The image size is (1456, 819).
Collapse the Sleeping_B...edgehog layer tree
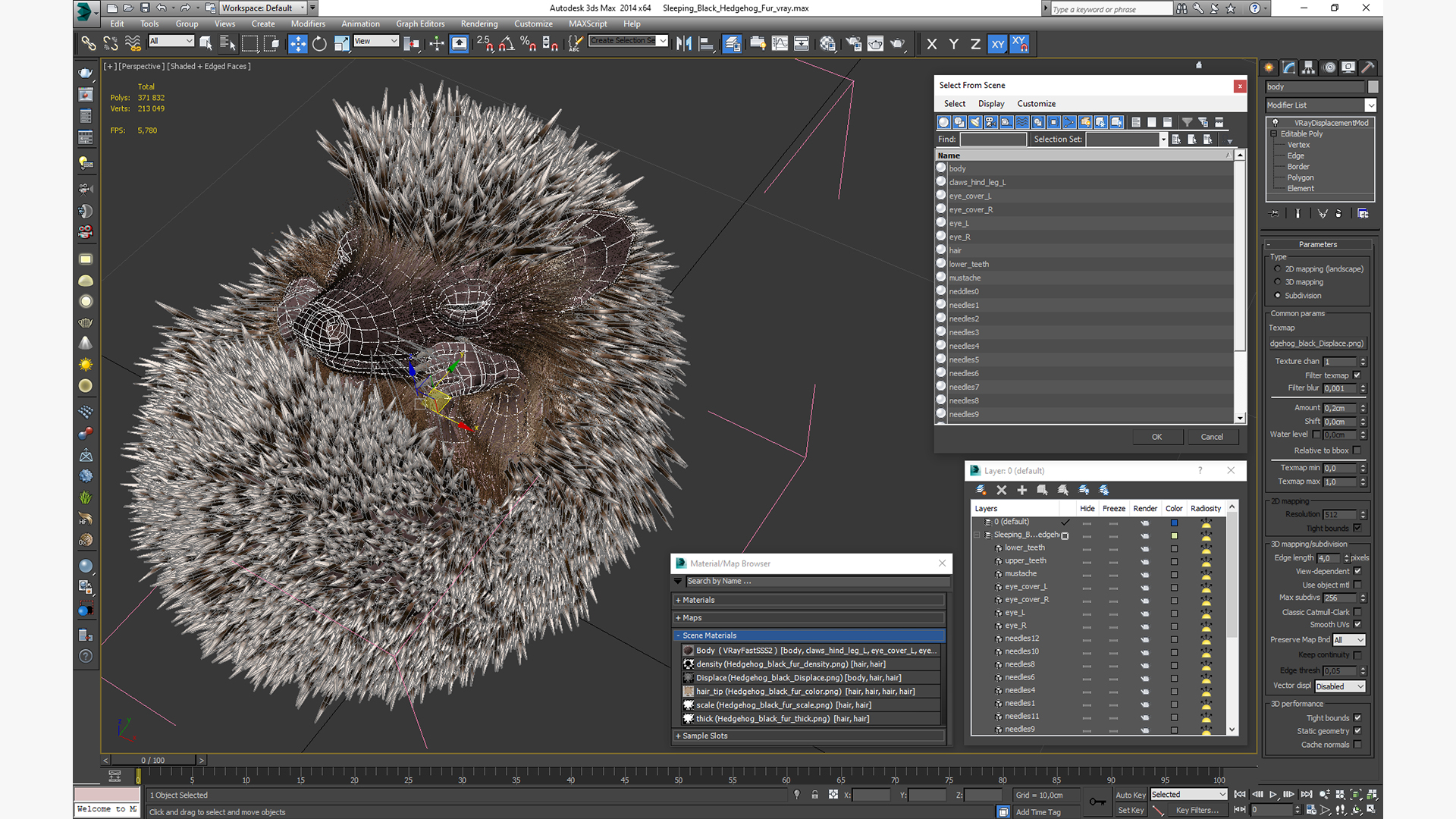coord(977,535)
